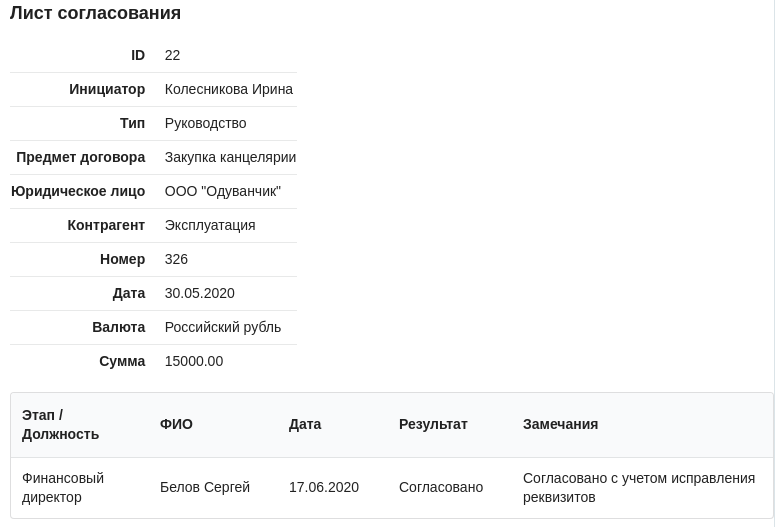
Task: Click the "ФИО" column header
Action: point(176,424)
